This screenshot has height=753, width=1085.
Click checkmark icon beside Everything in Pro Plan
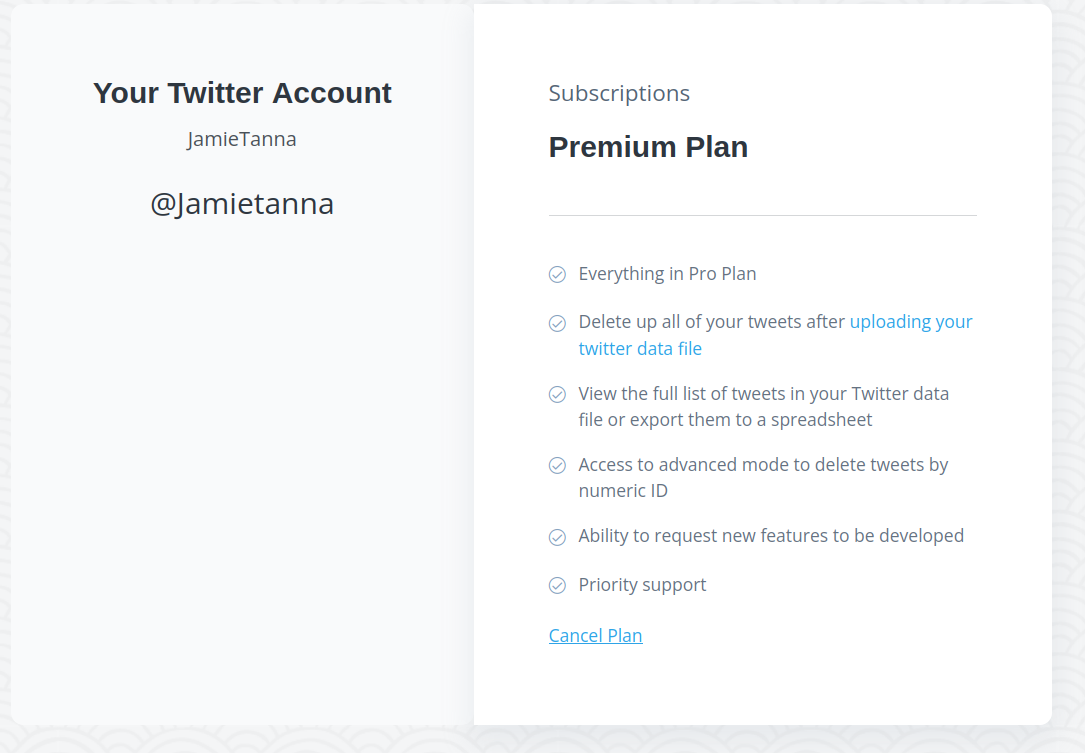tap(557, 275)
